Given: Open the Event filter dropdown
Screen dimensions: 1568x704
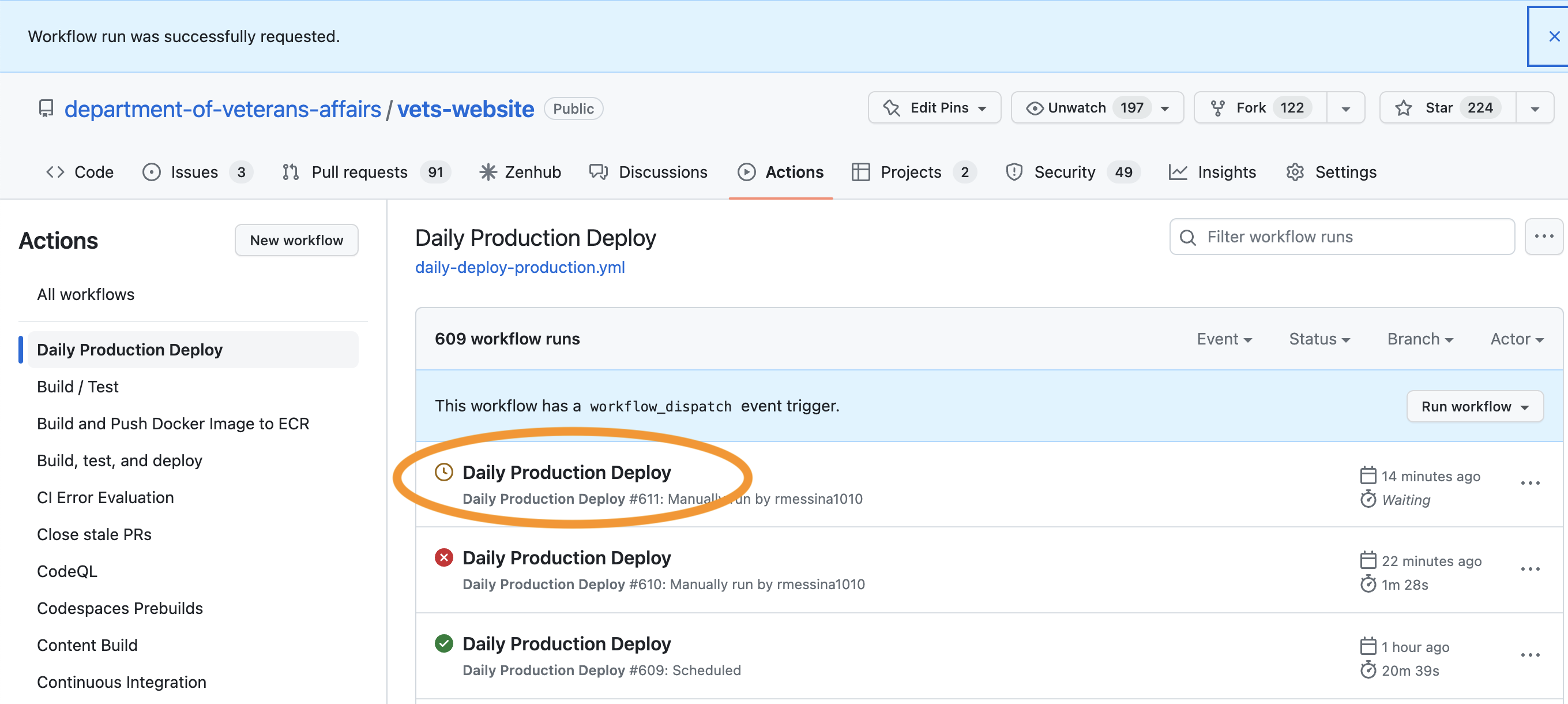Looking at the screenshot, I should (1224, 339).
